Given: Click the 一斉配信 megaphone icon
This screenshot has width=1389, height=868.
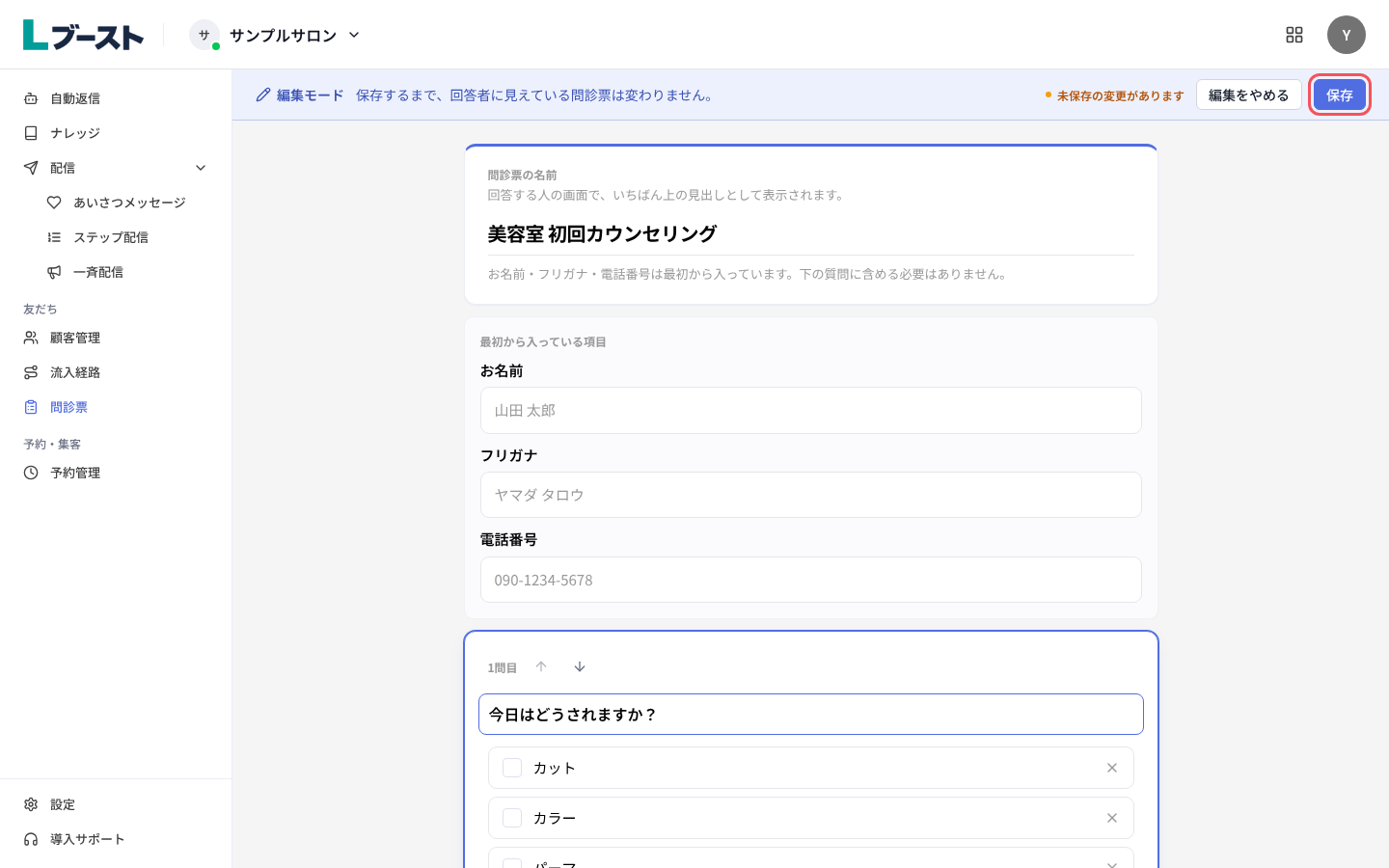Looking at the screenshot, I should pos(54,272).
